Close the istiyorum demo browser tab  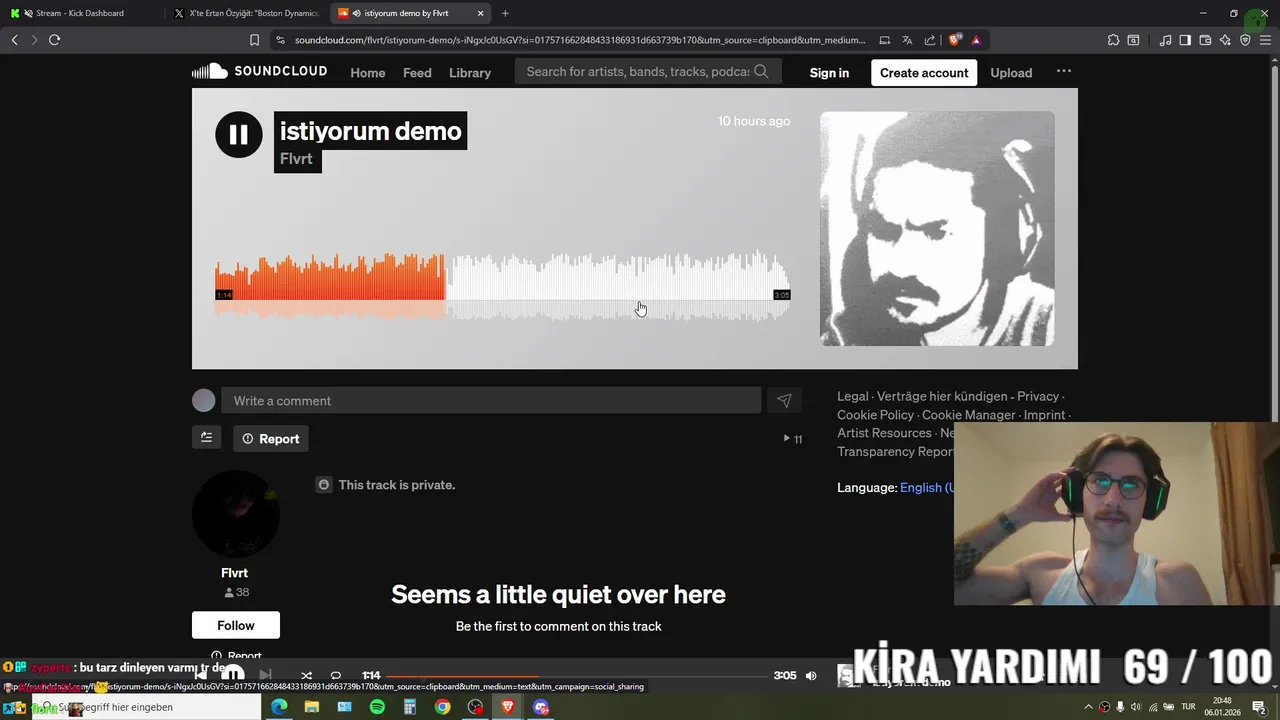481,13
